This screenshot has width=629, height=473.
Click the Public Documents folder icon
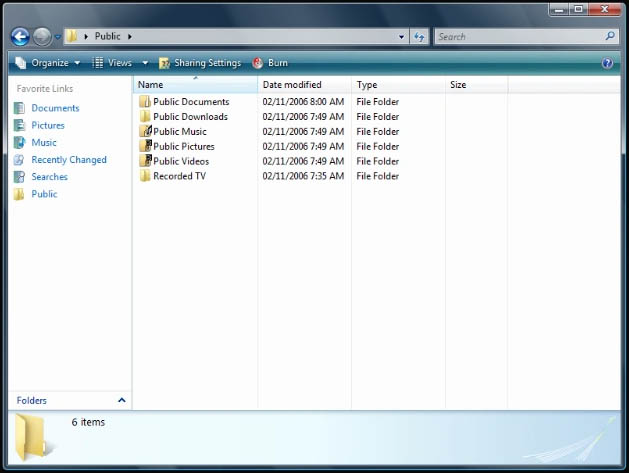click(x=145, y=102)
